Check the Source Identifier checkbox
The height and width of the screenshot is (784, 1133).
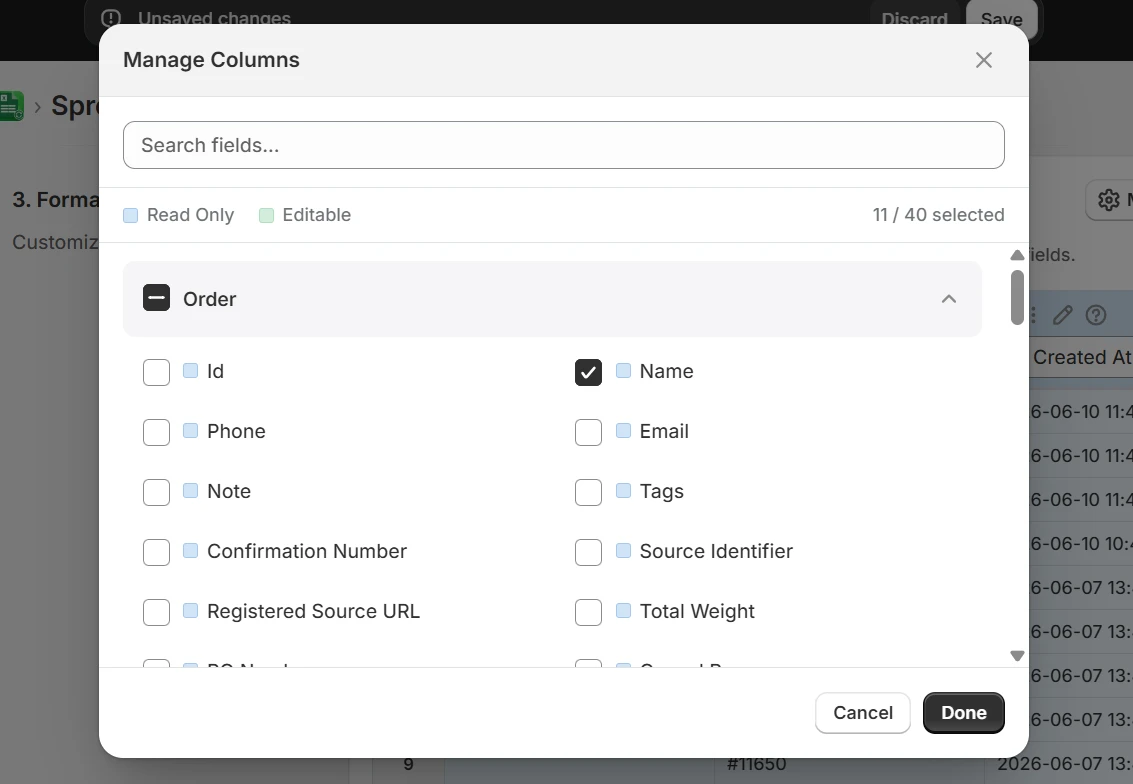[x=588, y=552]
